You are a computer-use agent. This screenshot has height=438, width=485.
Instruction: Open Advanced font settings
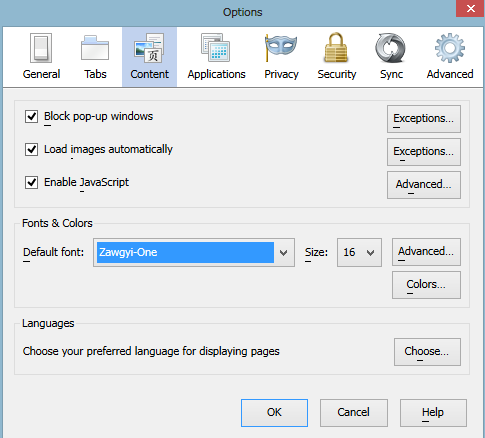[426, 252]
